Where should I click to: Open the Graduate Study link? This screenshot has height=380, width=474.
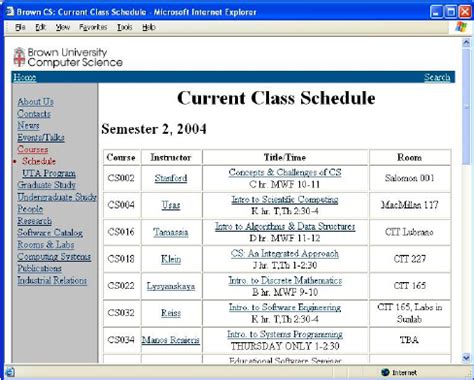[x=46, y=185]
